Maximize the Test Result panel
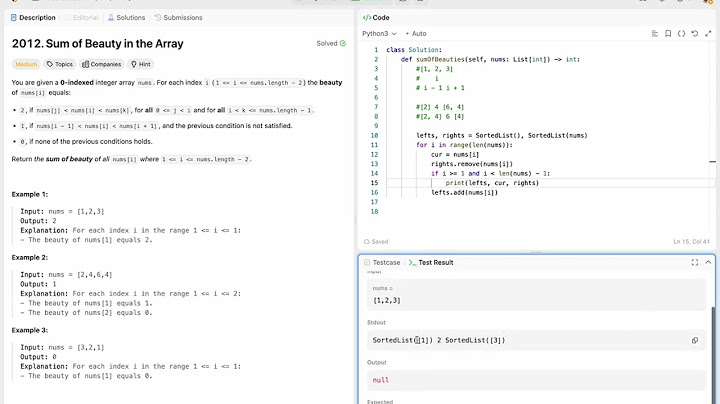Image resolution: width=720 pixels, height=404 pixels. [695, 263]
